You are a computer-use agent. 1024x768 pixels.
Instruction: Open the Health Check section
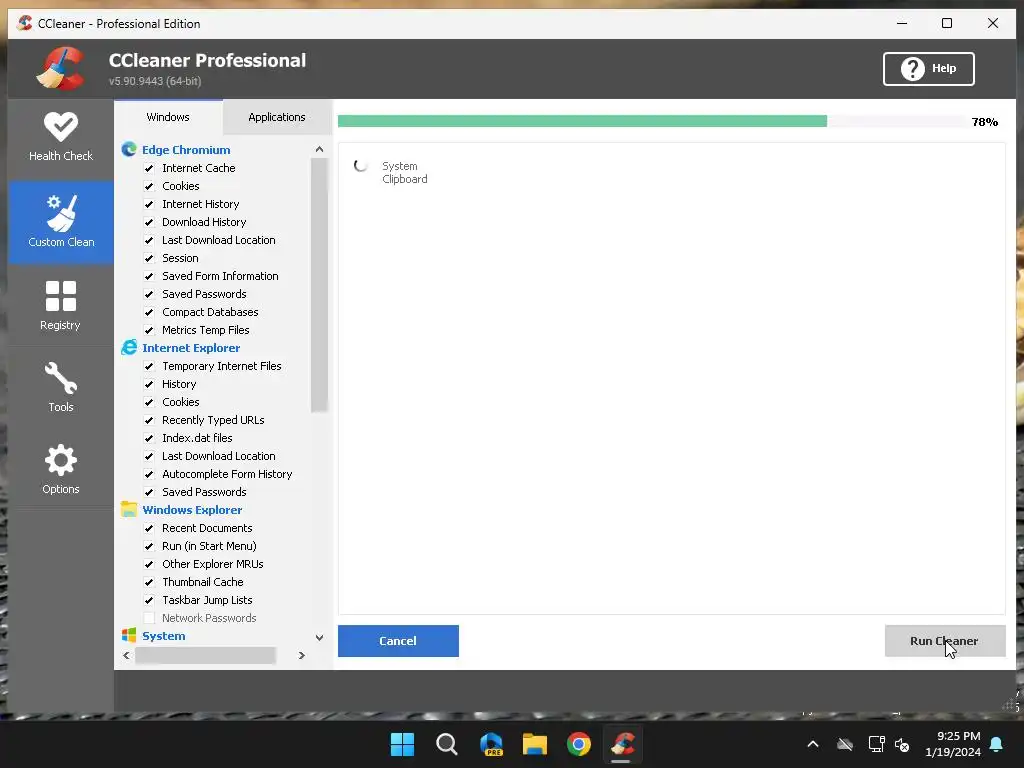coord(61,138)
